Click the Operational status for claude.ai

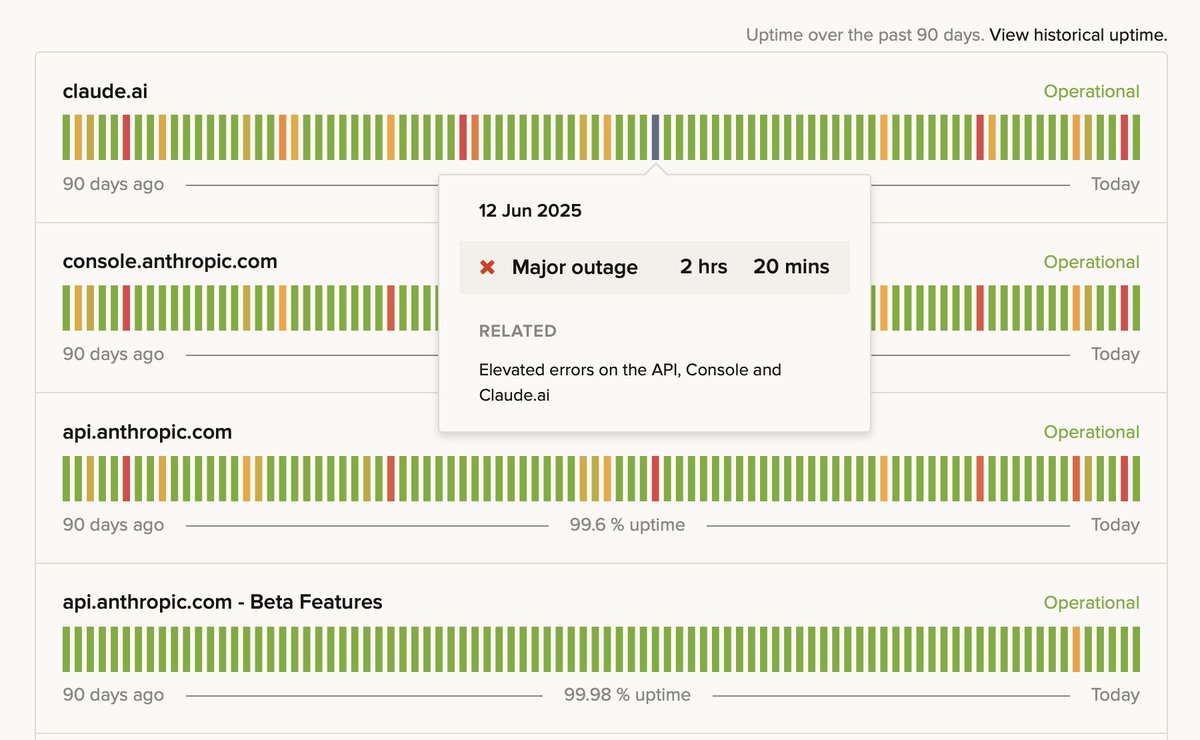pos(1091,91)
